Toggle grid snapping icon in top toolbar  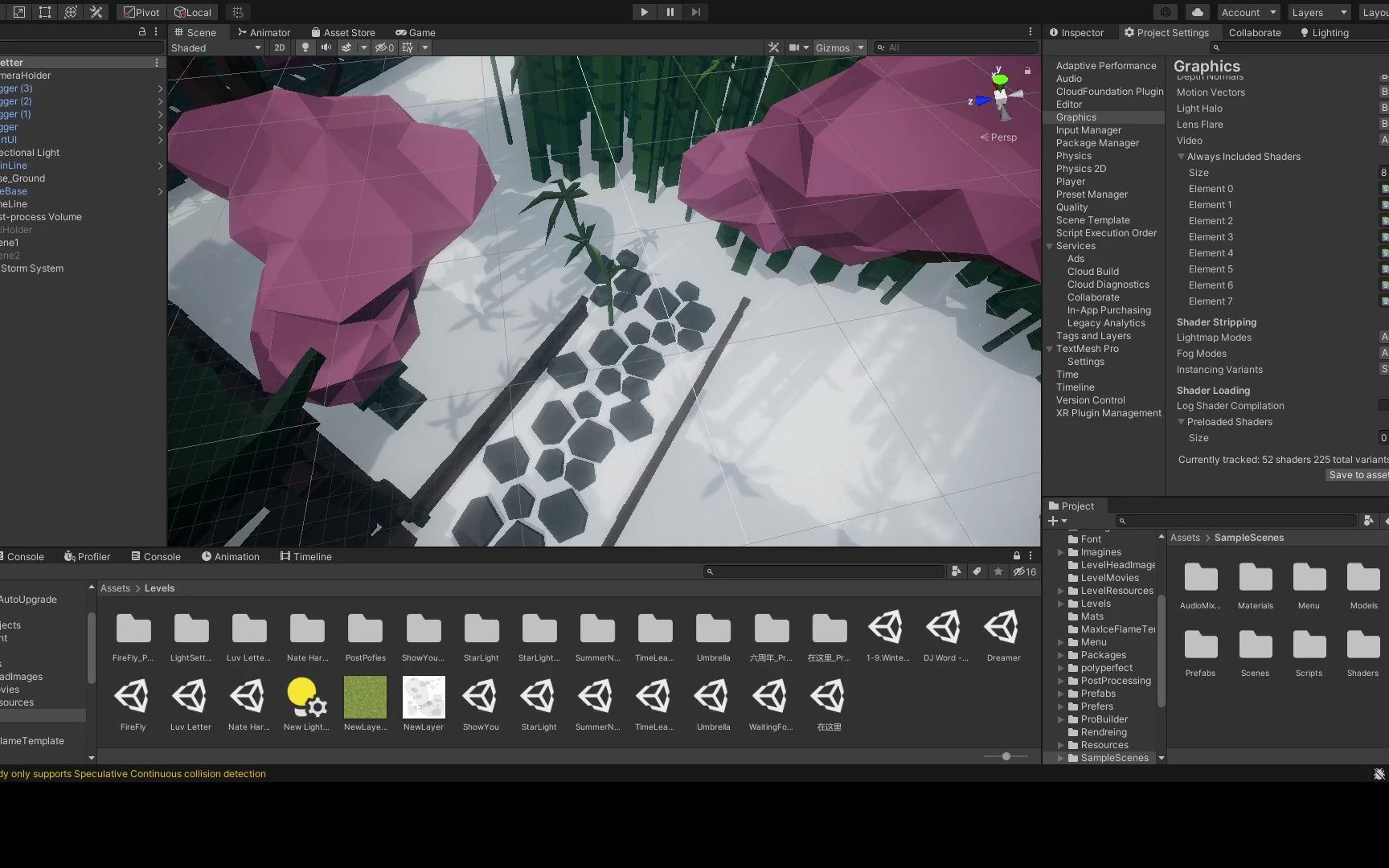tap(237, 12)
